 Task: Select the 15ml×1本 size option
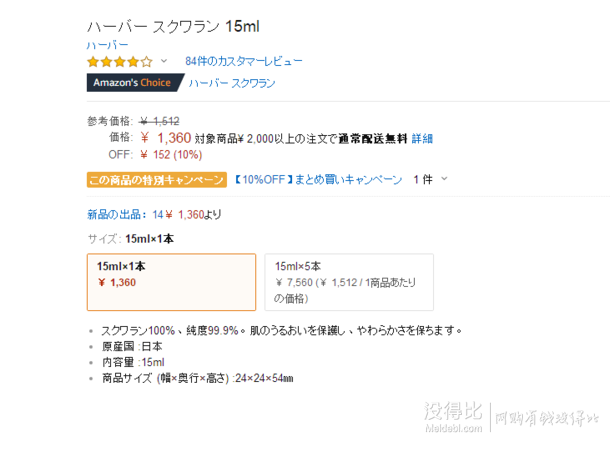click(x=171, y=282)
